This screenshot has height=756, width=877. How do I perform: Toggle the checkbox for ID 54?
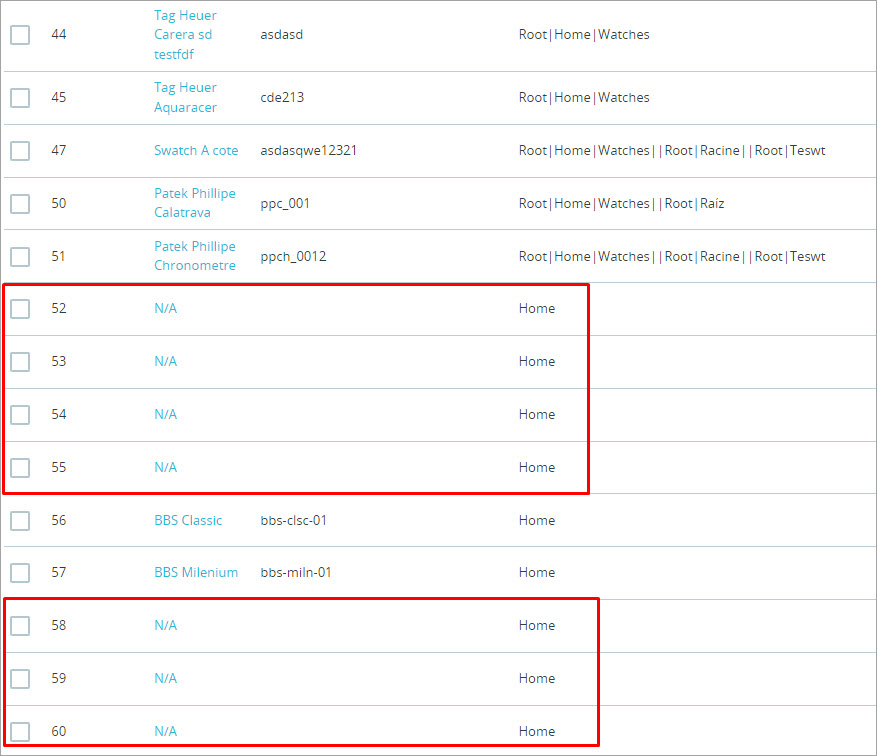(20, 415)
